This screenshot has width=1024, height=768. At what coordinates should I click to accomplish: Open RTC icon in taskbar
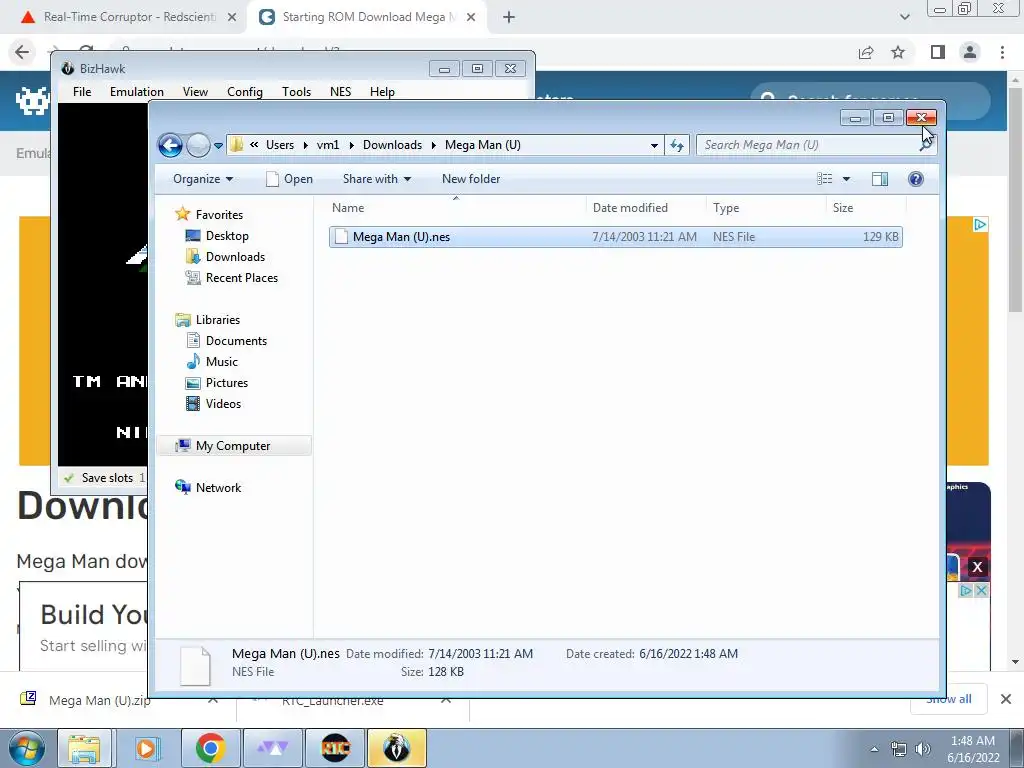coord(336,748)
